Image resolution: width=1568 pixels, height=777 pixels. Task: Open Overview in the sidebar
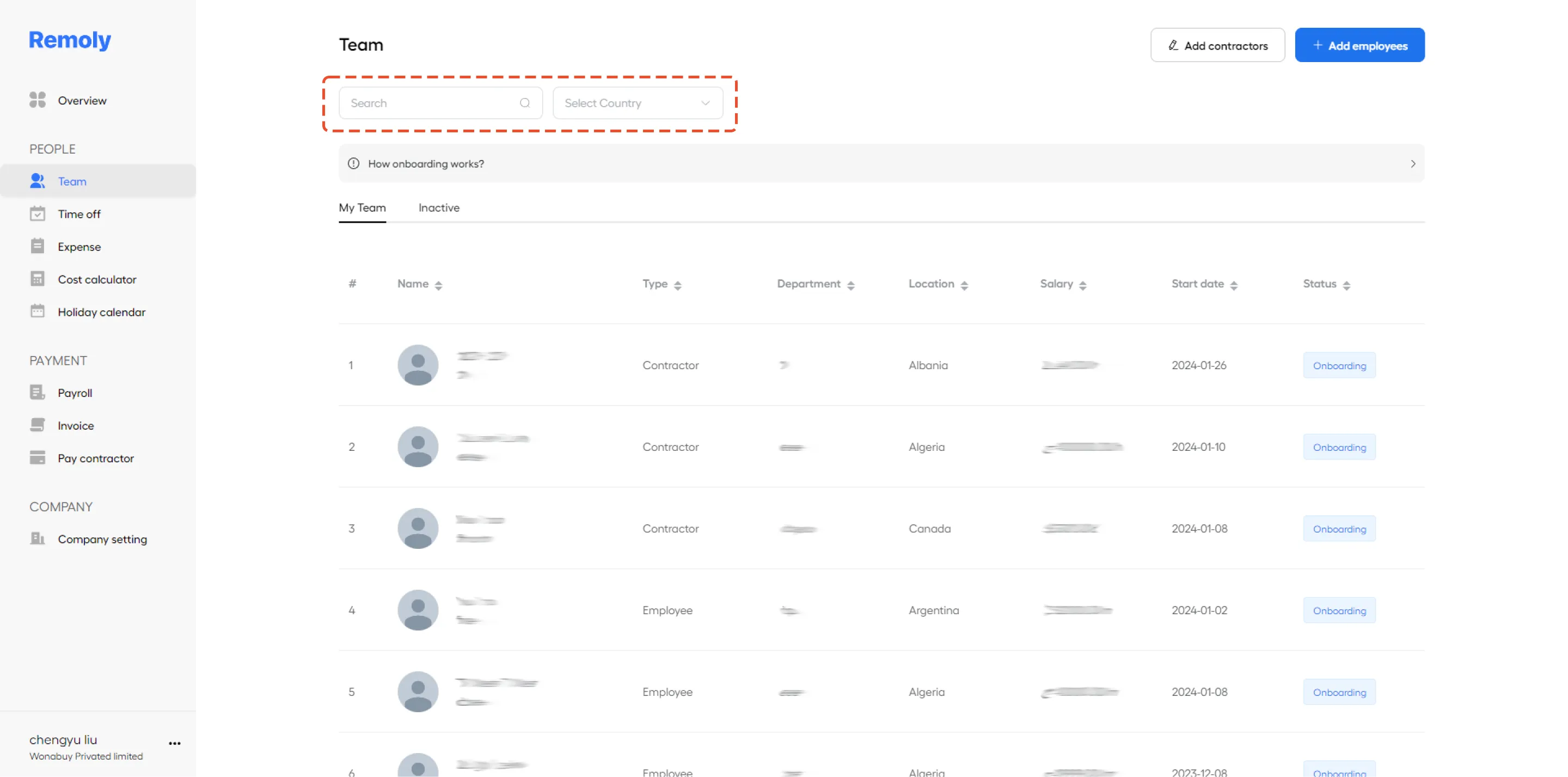click(82, 101)
